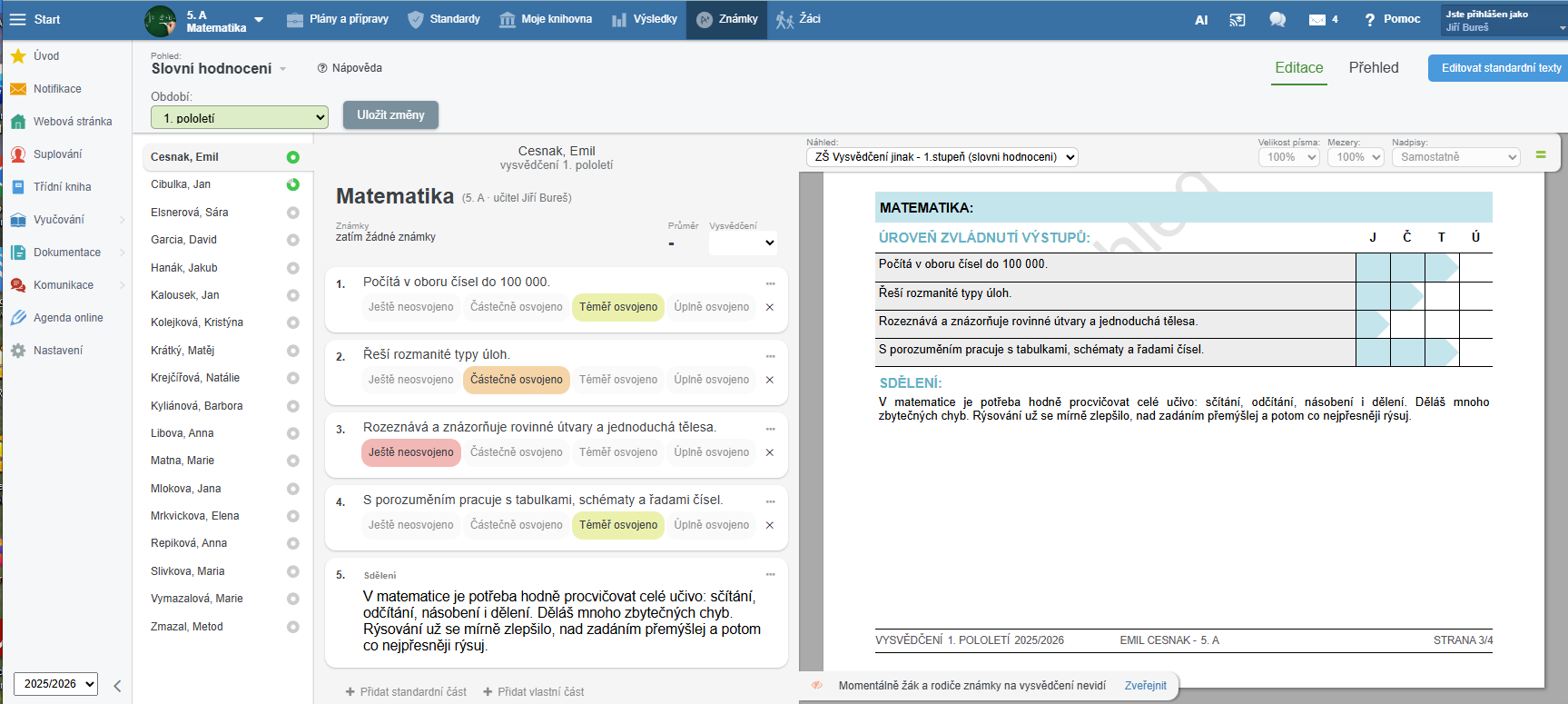Mark outcome 2 as Téměř osvojeno
The width and height of the screenshot is (1568, 704).
(x=617, y=380)
